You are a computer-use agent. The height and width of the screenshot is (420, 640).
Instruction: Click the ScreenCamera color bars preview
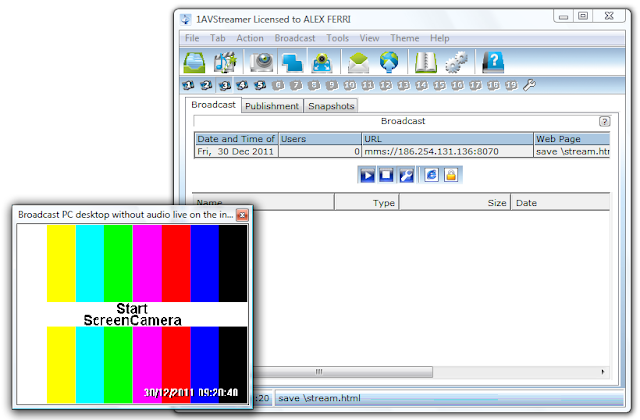[x=132, y=314]
